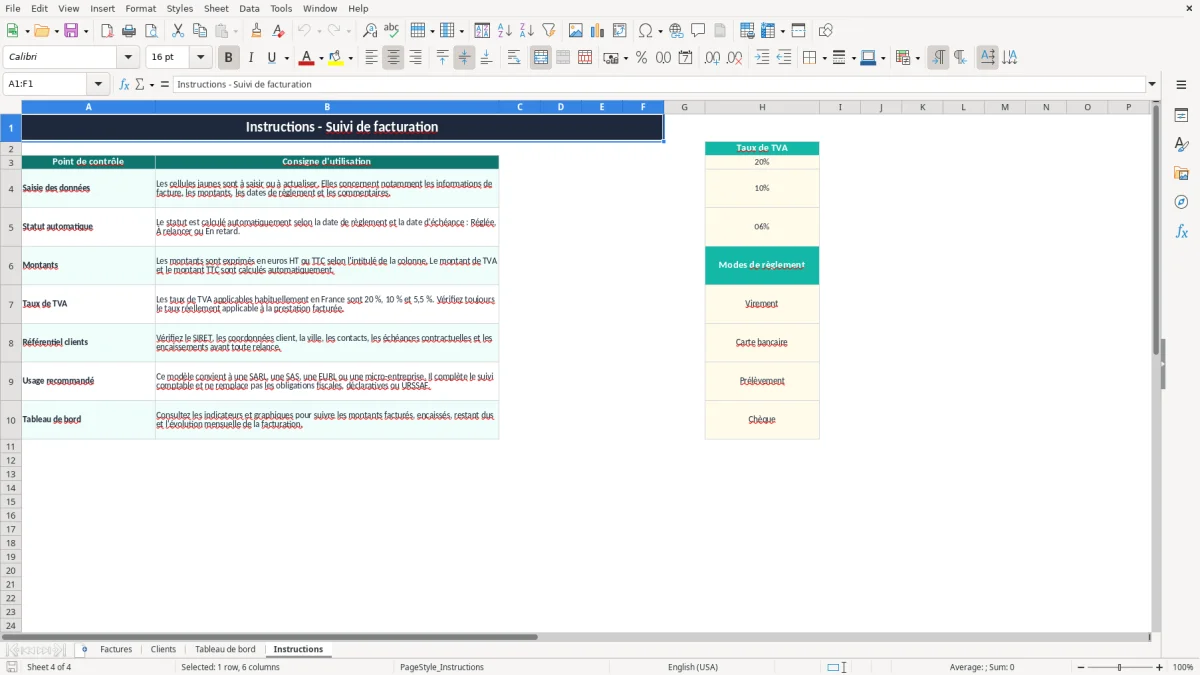Viewport: 1200px width, 675px height.
Task: Click the Sort Descending icon
Action: click(526, 31)
